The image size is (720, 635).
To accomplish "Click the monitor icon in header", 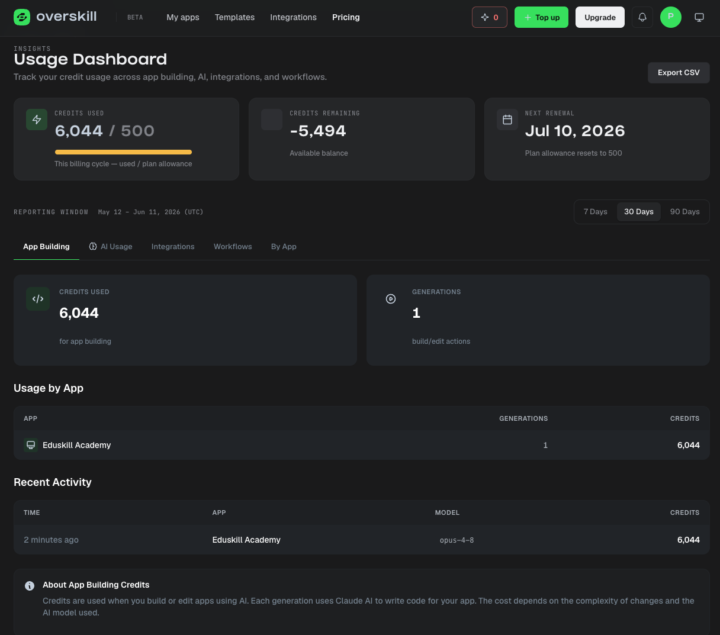I will pyautogui.click(x=699, y=17).
